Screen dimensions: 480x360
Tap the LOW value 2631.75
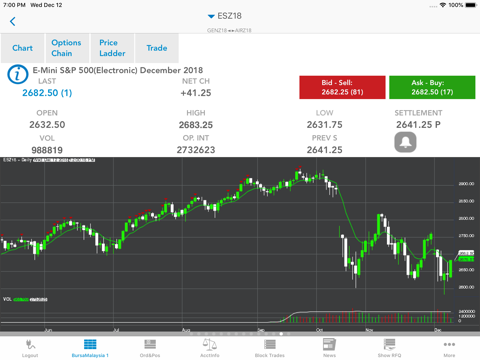[324, 125]
